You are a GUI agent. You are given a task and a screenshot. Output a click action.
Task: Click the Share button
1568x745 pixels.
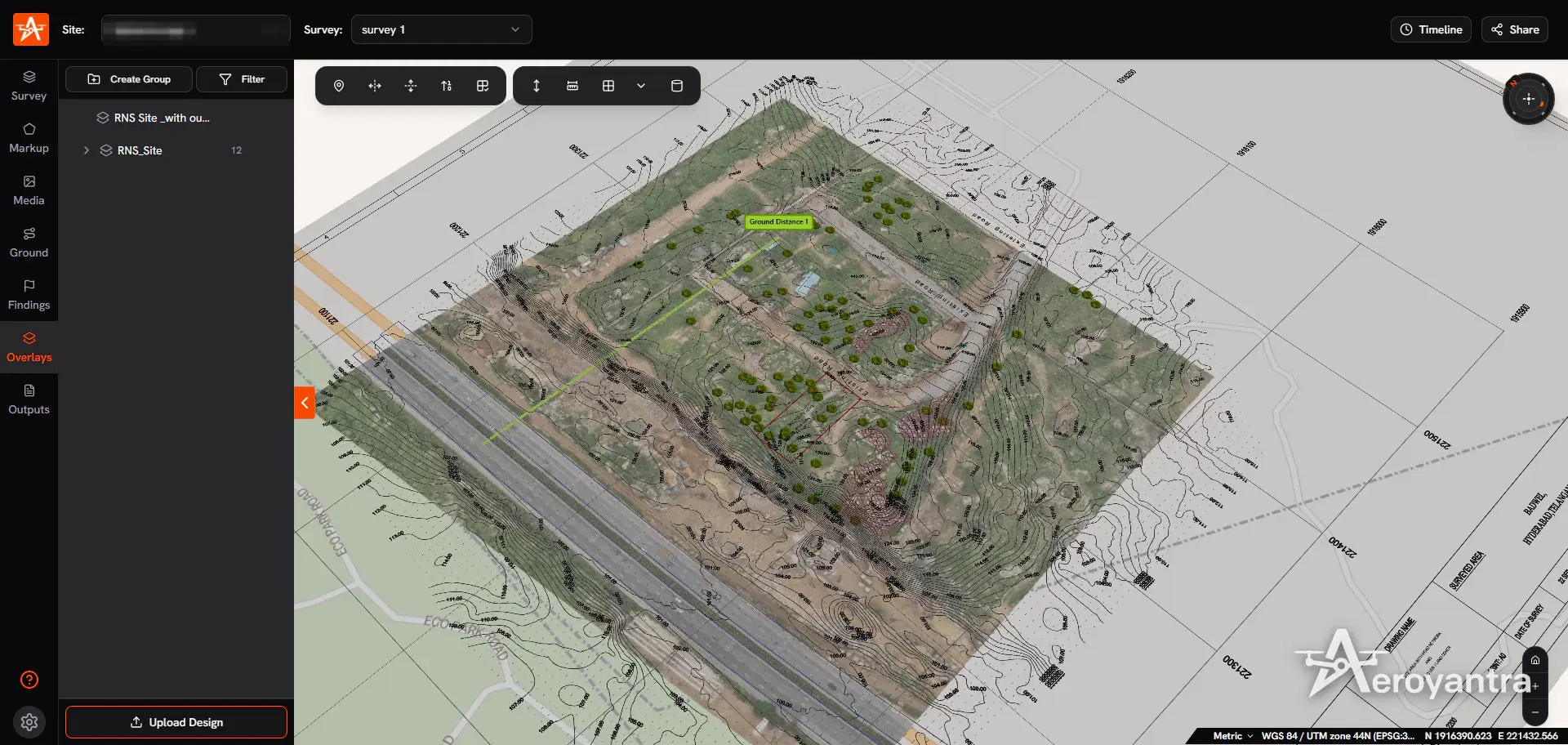1515,29
